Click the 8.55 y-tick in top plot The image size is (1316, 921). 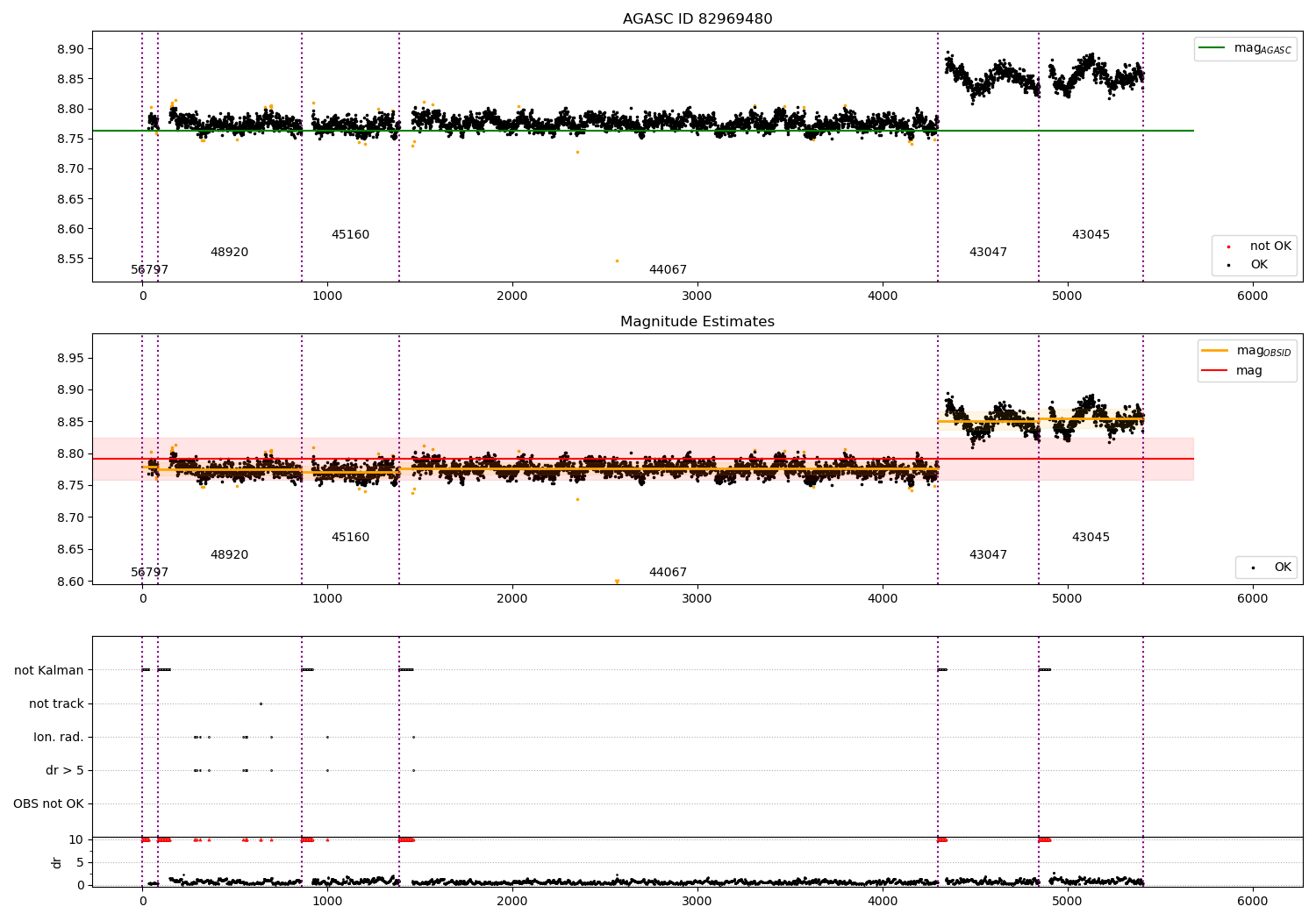(70, 259)
